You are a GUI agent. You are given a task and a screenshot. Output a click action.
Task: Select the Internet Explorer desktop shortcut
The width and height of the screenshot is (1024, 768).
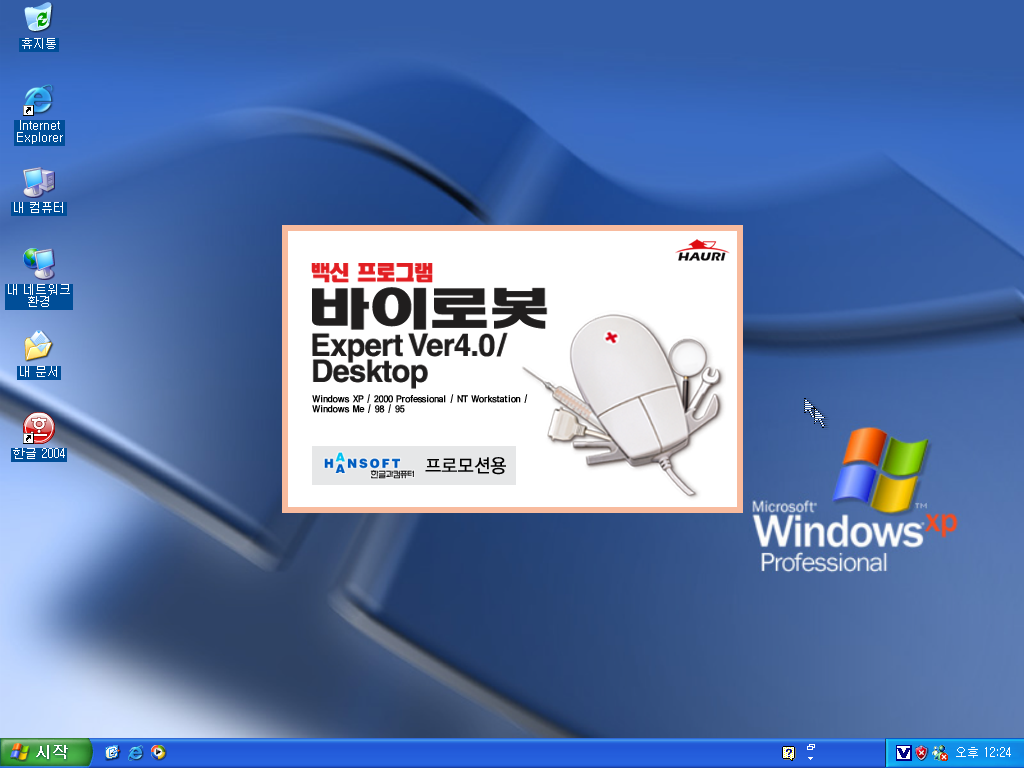pyautogui.click(x=39, y=114)
